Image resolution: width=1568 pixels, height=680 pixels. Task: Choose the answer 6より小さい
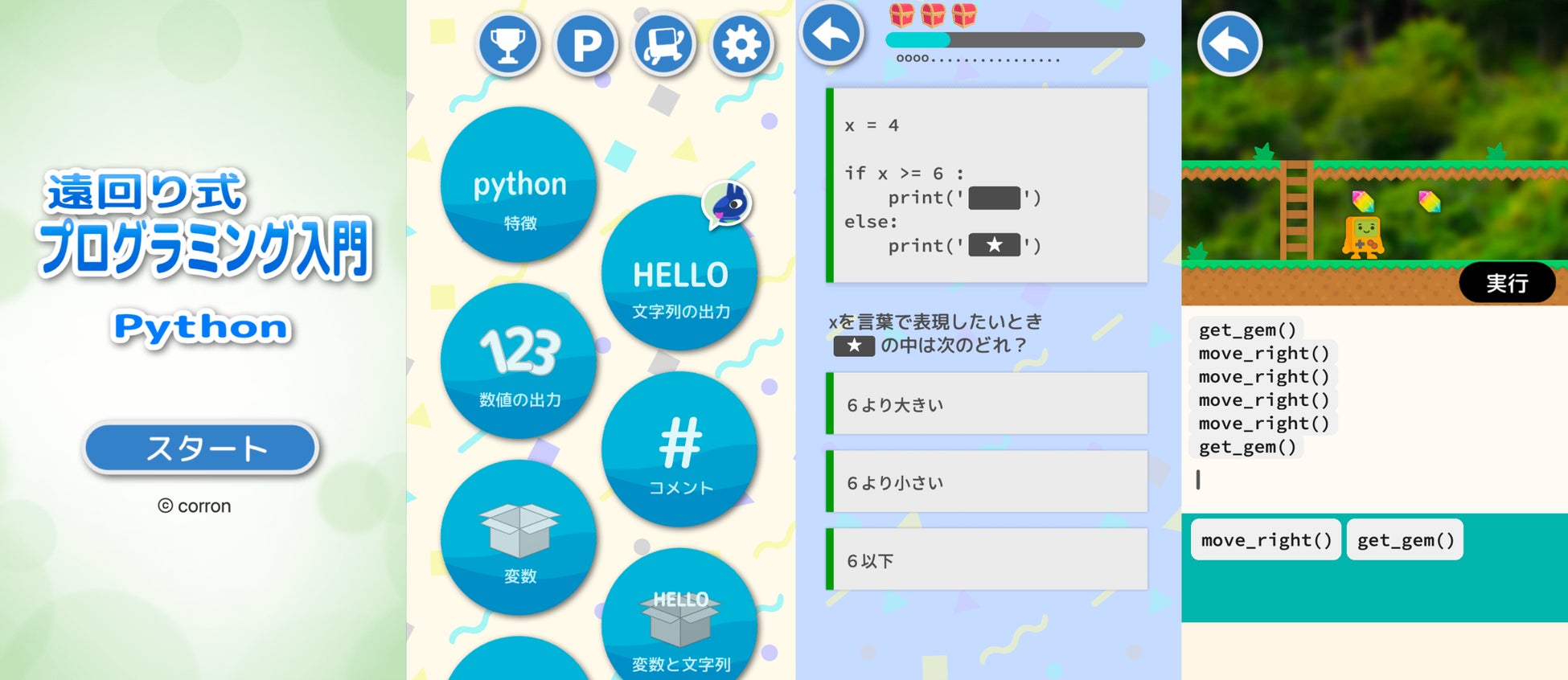[x=987, y=481]
